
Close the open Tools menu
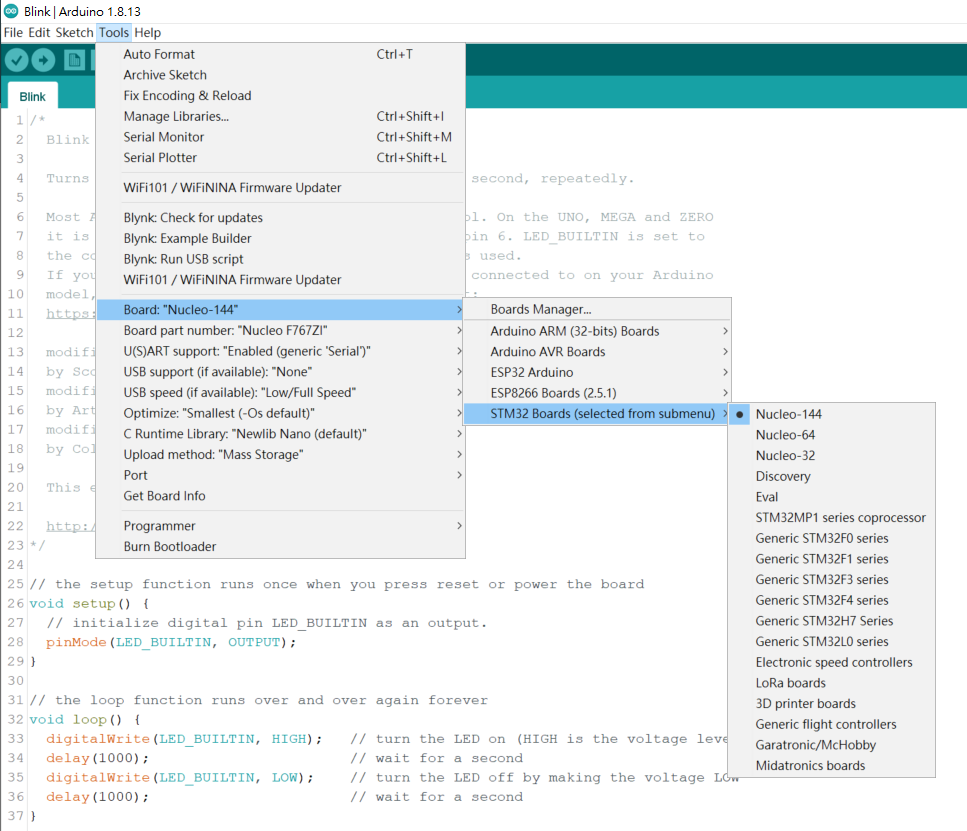click(114, 33)
